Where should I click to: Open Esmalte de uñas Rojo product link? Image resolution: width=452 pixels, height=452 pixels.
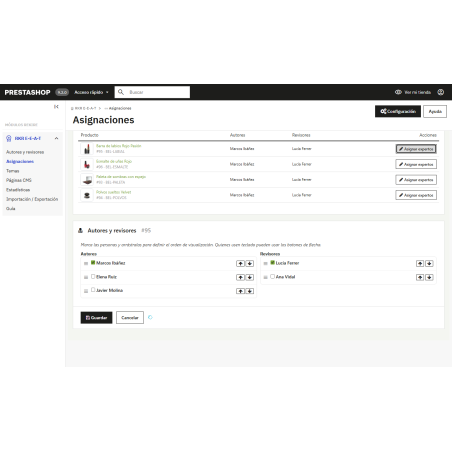(114, 161)
